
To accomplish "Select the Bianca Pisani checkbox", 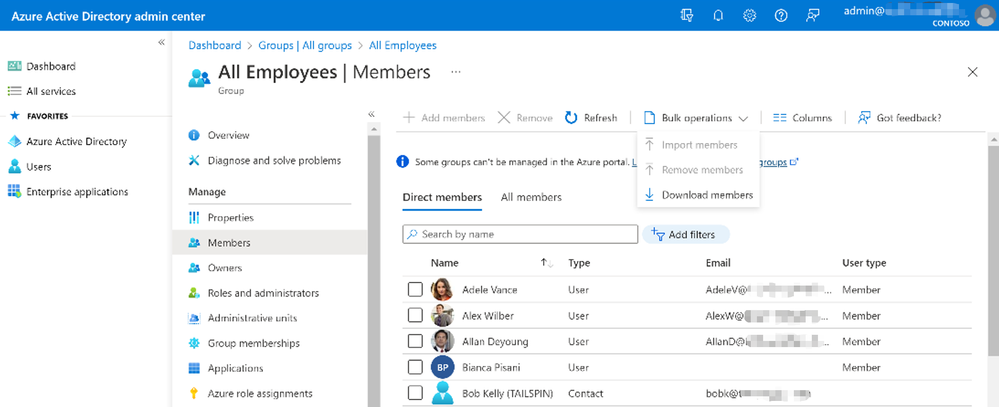I will [415, 368].
